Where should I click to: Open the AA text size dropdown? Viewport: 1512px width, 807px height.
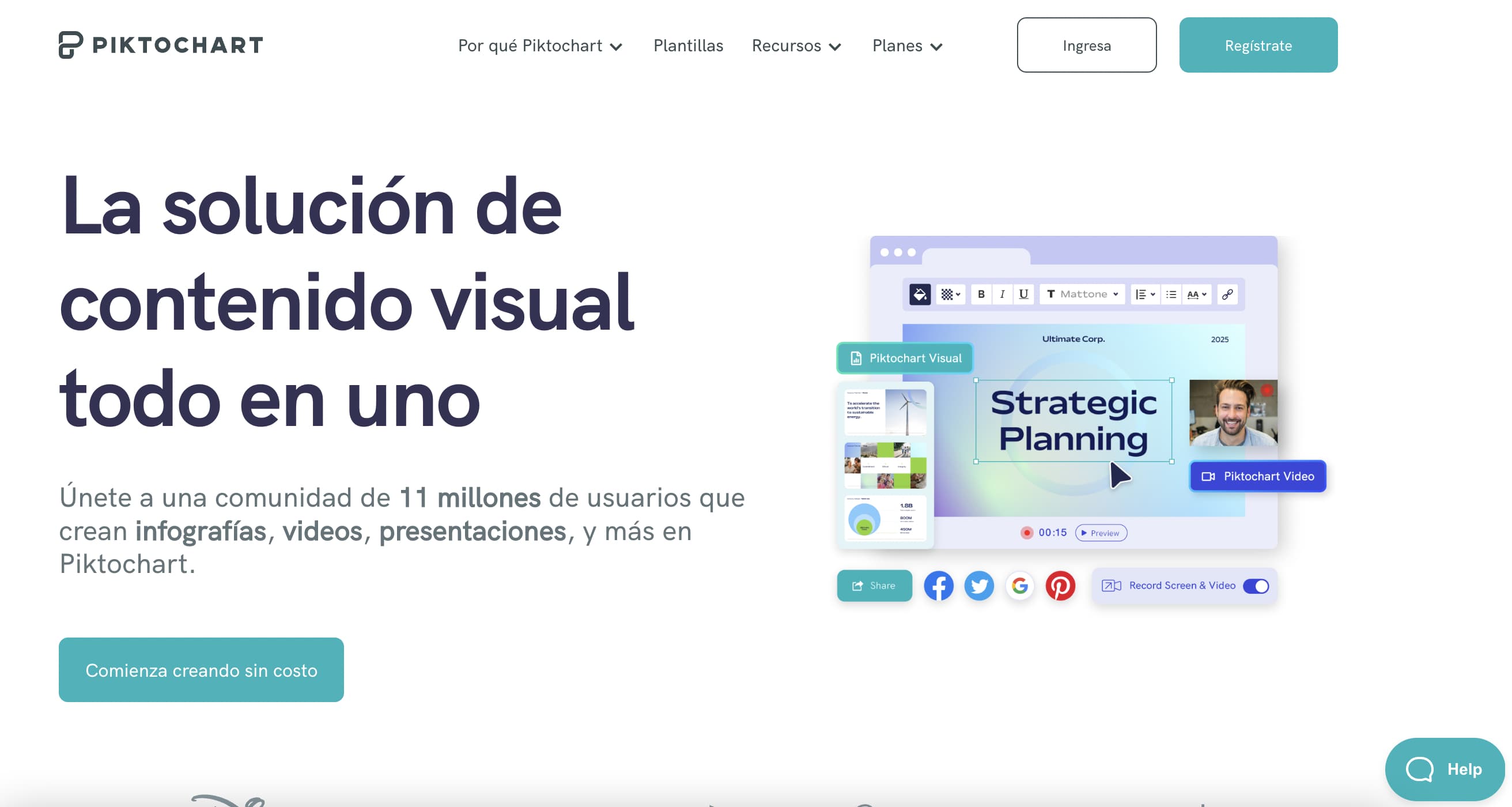click(x=1197, y=294)
